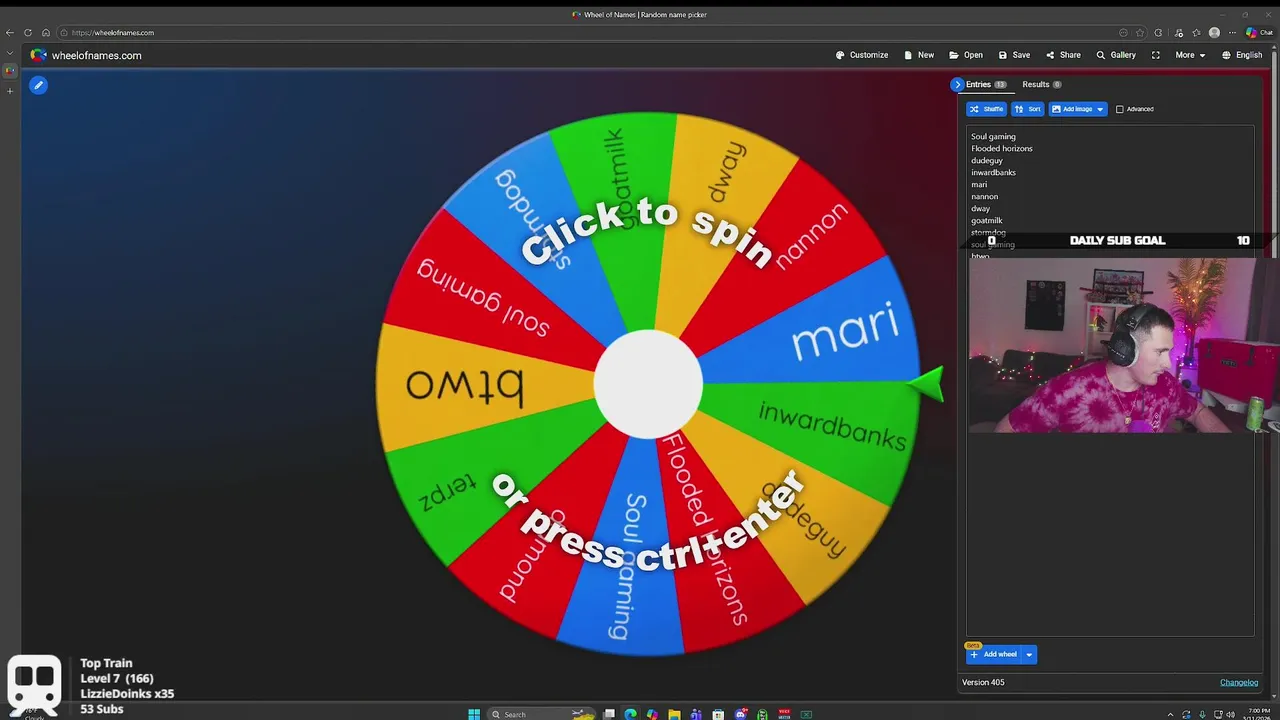Click 'inwardbanks' in the entries list
This screenshot has width=1280, height=720.
[993, 172]
